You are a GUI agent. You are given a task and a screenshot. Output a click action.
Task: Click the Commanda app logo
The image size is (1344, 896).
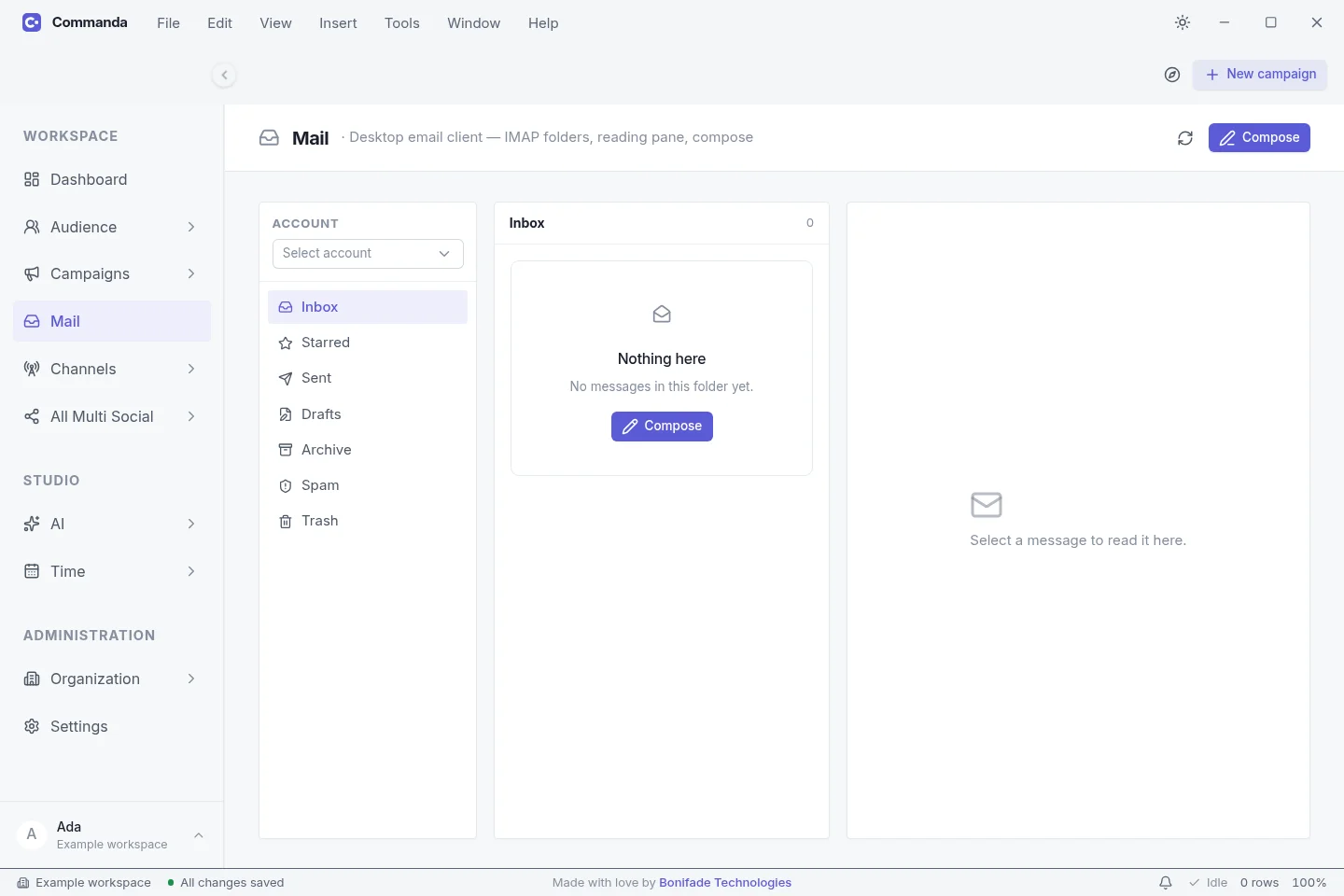tap(32, 22)
